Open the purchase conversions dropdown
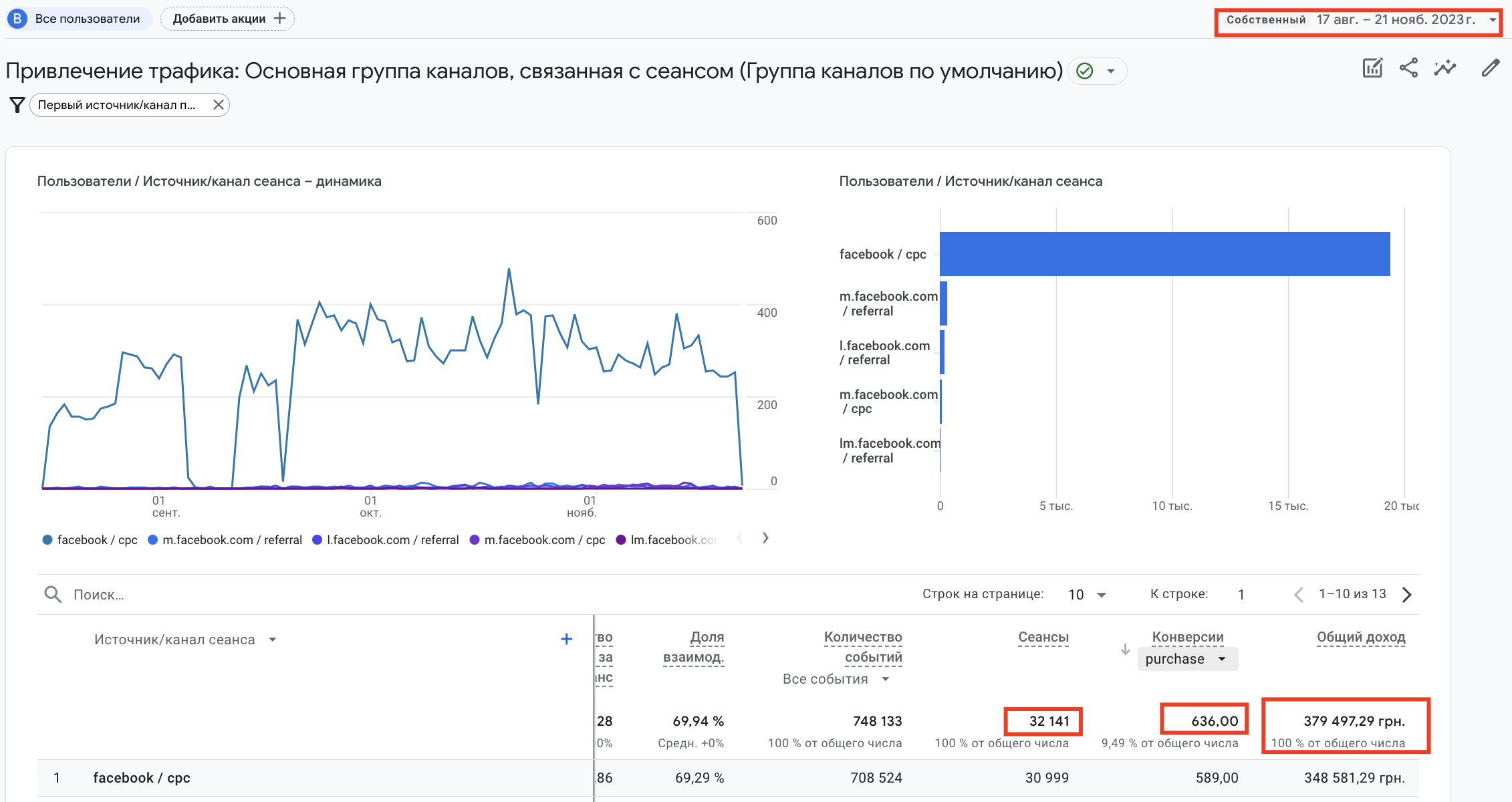 click(x=1187, y=659)
